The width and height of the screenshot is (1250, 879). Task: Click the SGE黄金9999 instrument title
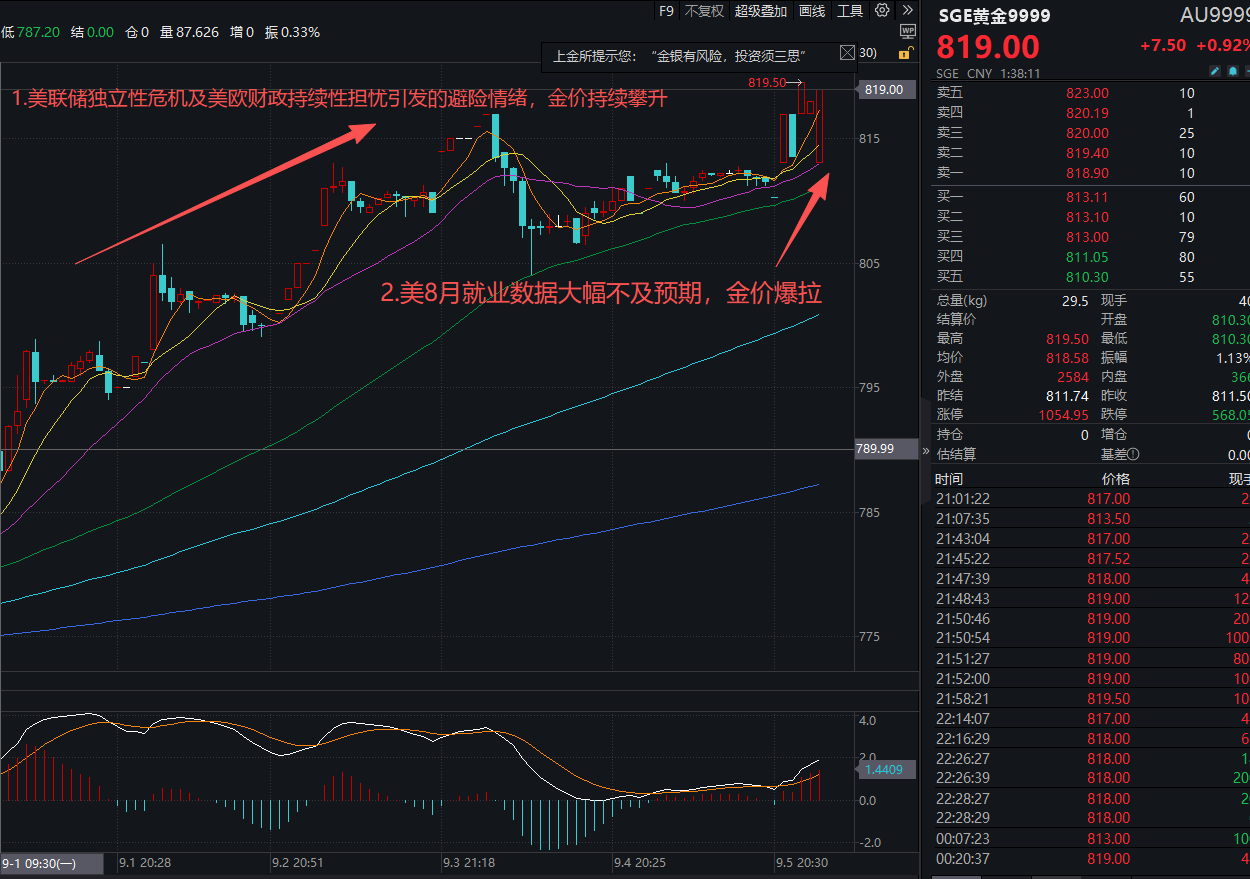[993, 16]
